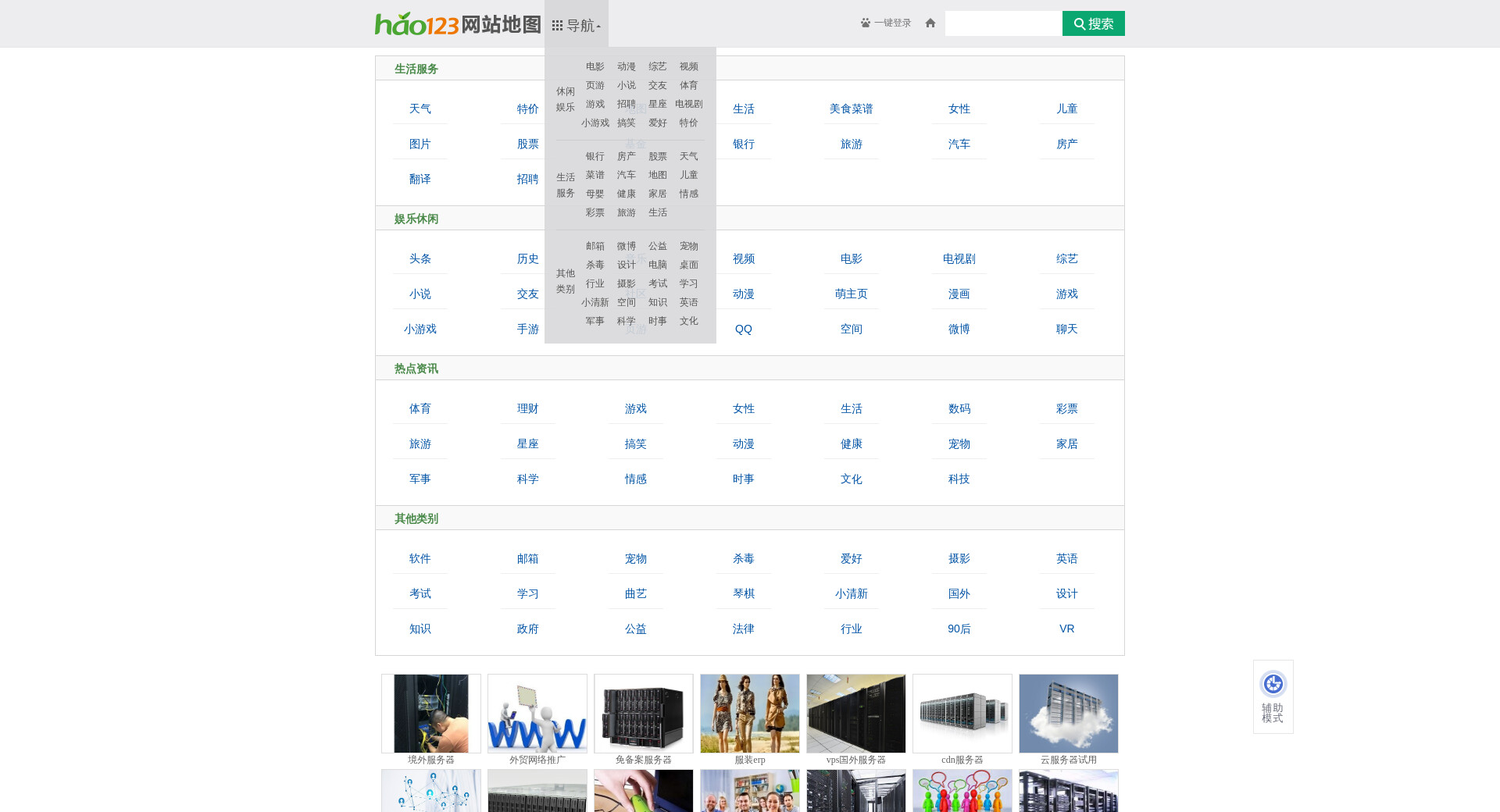This screenshot has width=1500, height=812.
Task: Visit the 儿童 link under 生活服务
Action: click(1067, 109)
